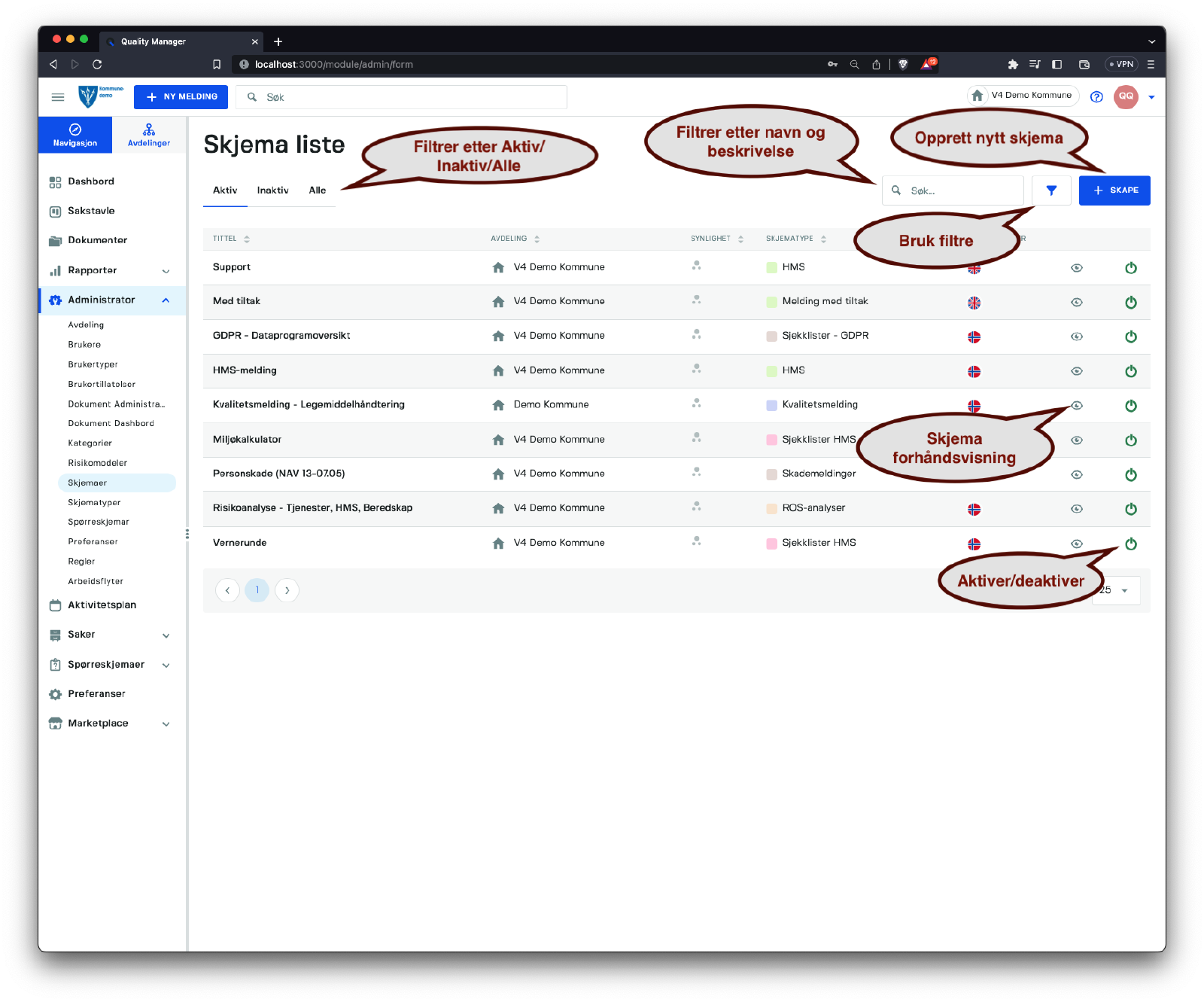Screen dimensions: 1204x1002
Task: Click the QQ user avatar
Action: tap(1126, 96)
